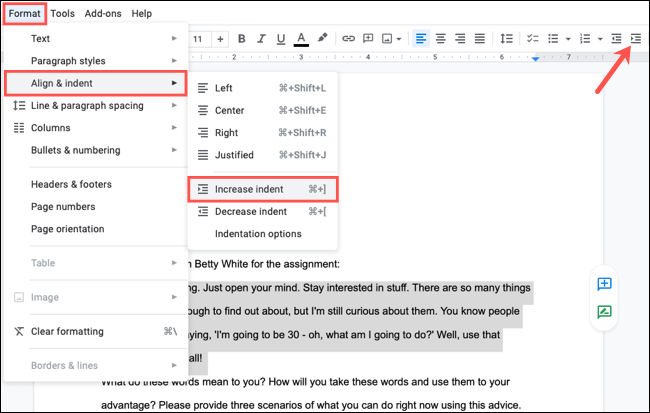The image size is (650, 413).
Task: Click the font size field showing 11
Action: click(x=198, y=39)
